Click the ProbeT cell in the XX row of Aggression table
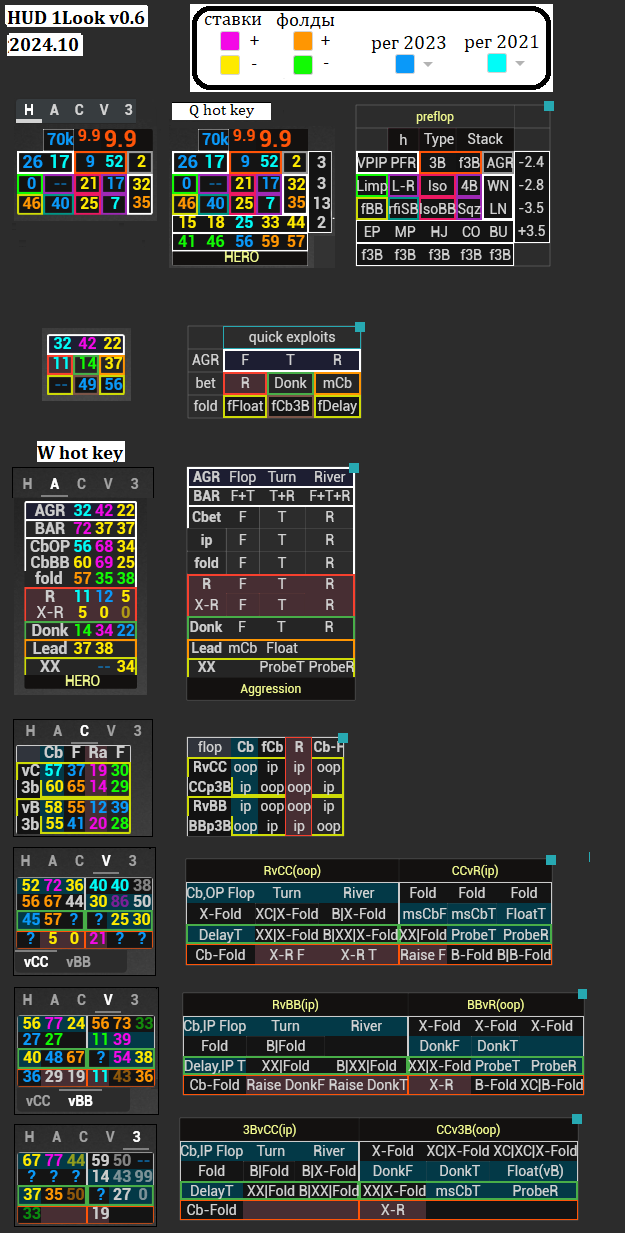Viewport: 625px width, 1233px height. 282,667
